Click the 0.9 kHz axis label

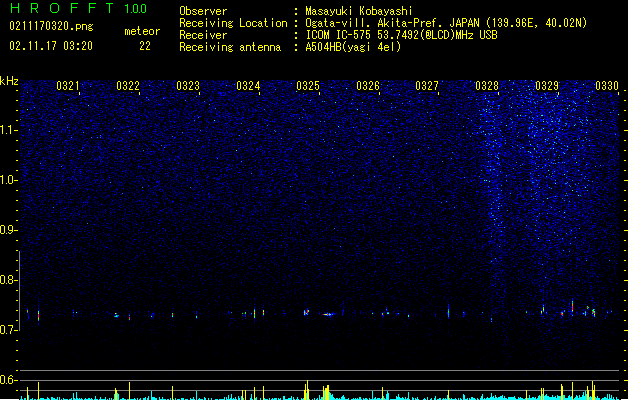tap(9, 230)
